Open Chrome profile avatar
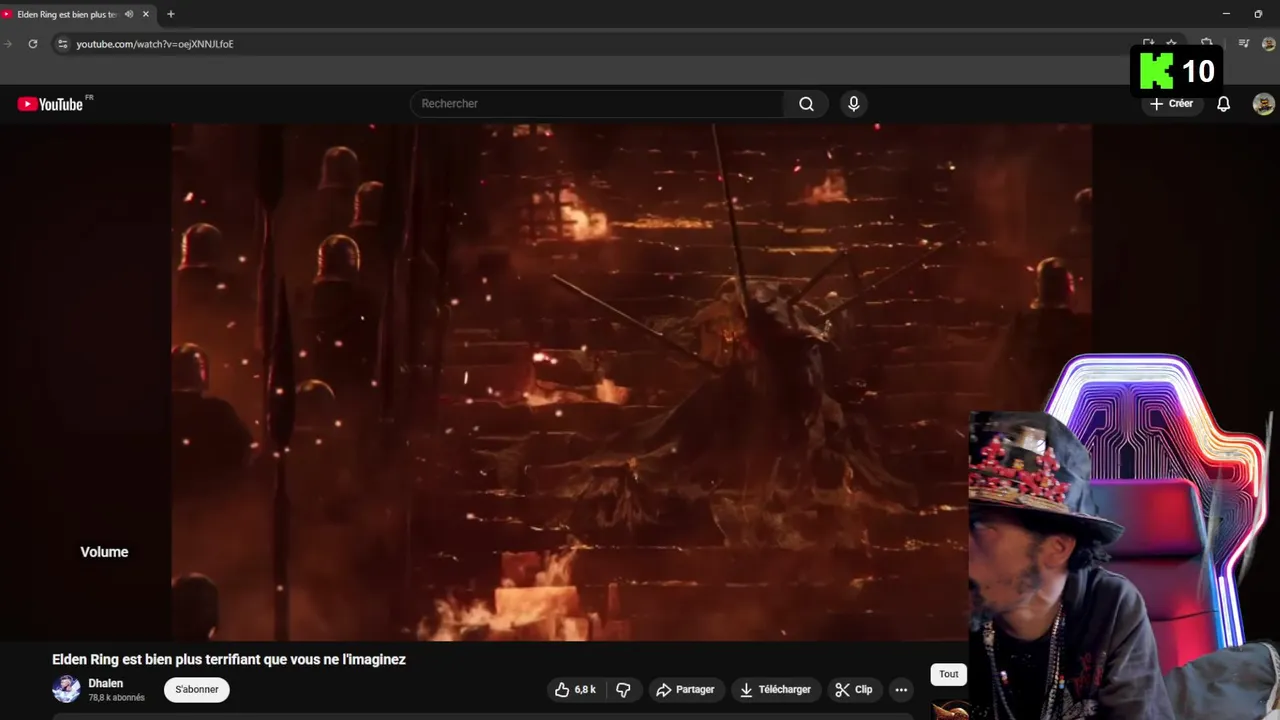 pos(1269,44)
